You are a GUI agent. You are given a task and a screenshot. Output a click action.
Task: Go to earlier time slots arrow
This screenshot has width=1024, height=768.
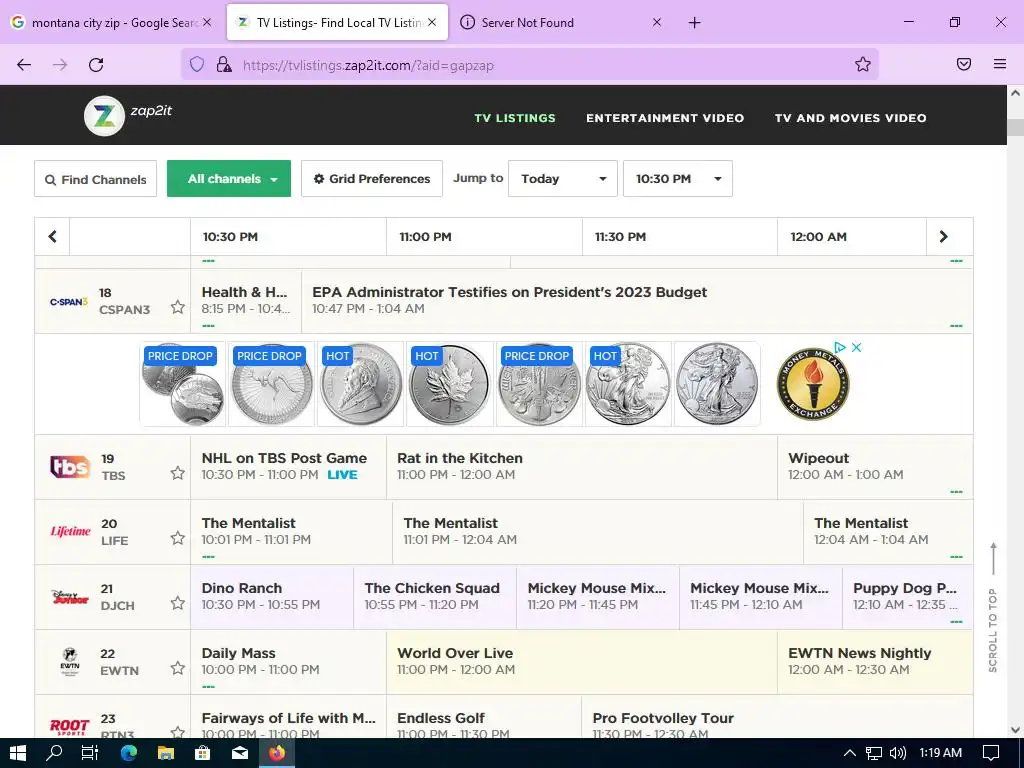click(x=52, y=236)
